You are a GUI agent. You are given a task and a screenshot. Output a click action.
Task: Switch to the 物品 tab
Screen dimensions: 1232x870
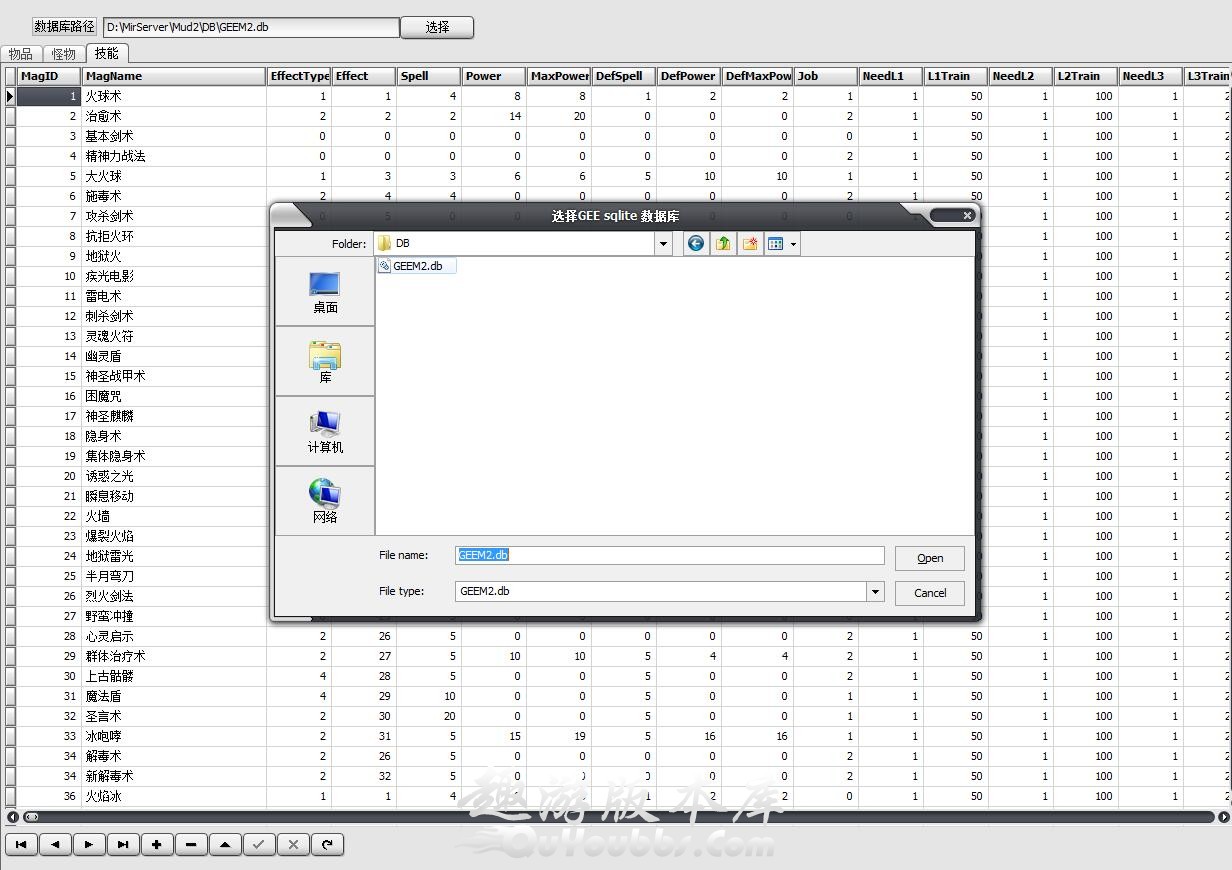[21, 54]
